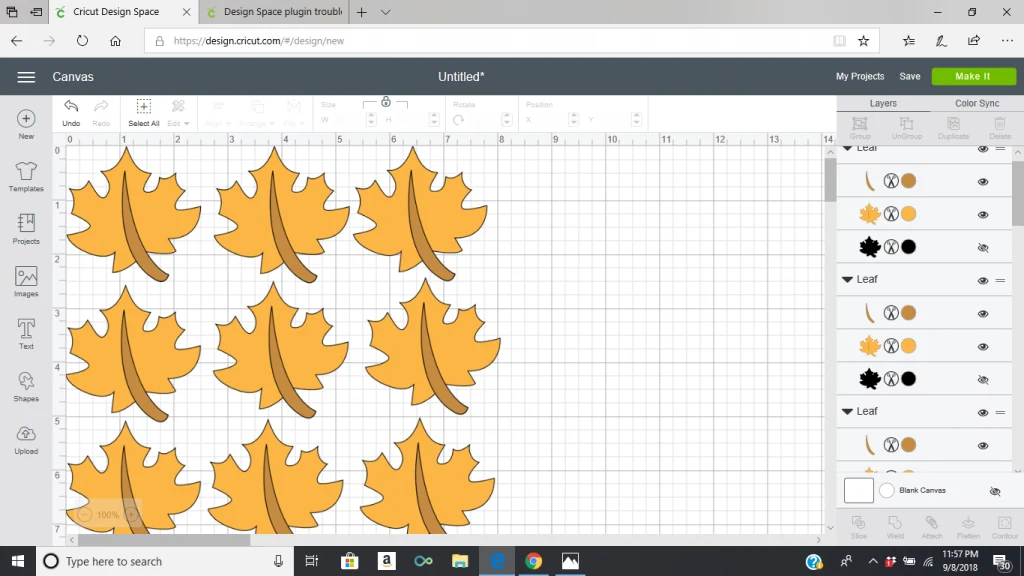The height and width of the screenshot is (576, 1024).
Task: Collapse the second Leaf group
Action: [x=848, y=280]
